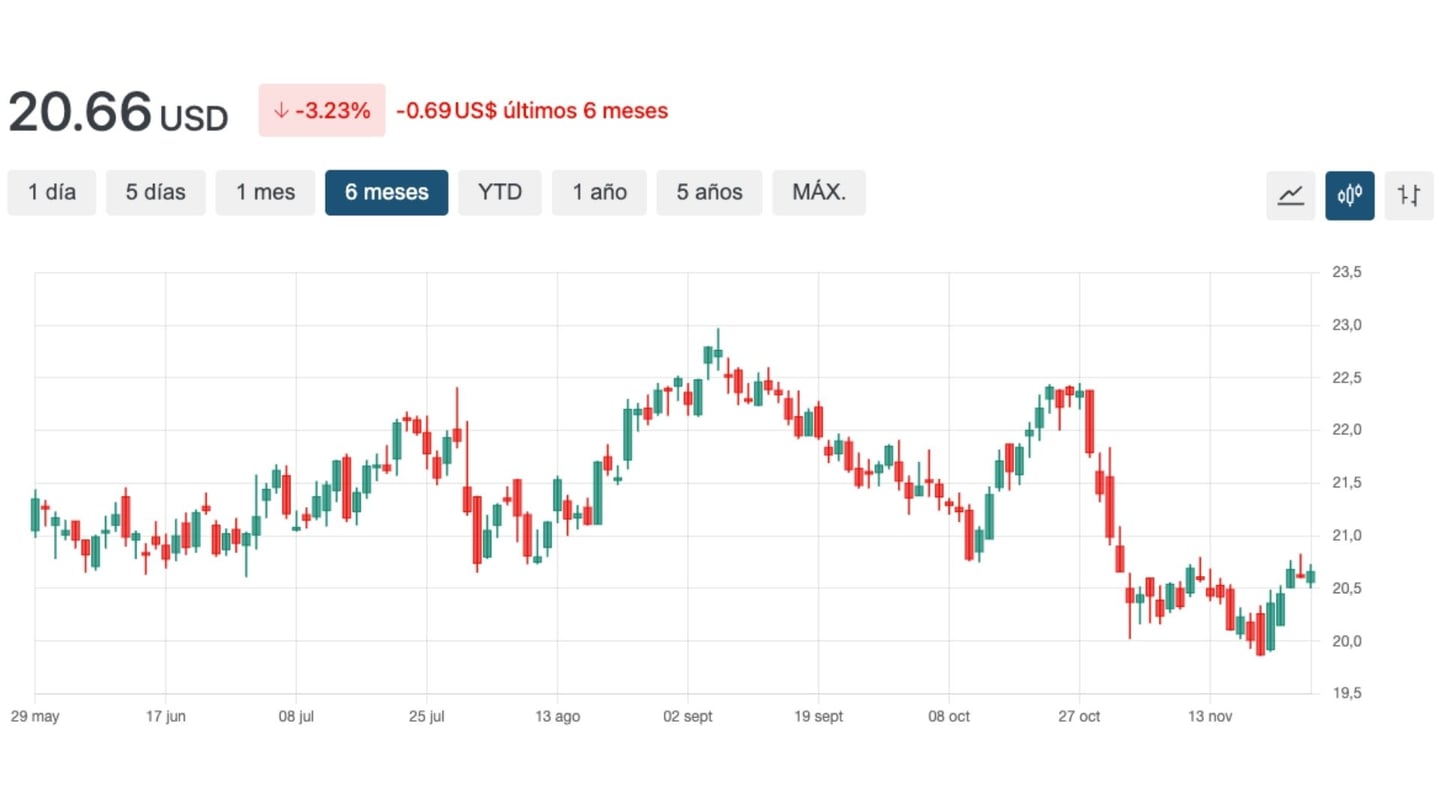Switch to YTD range
Image resolution: width=1440 pixels, height=810 pixels.
[x=499, y=192]
